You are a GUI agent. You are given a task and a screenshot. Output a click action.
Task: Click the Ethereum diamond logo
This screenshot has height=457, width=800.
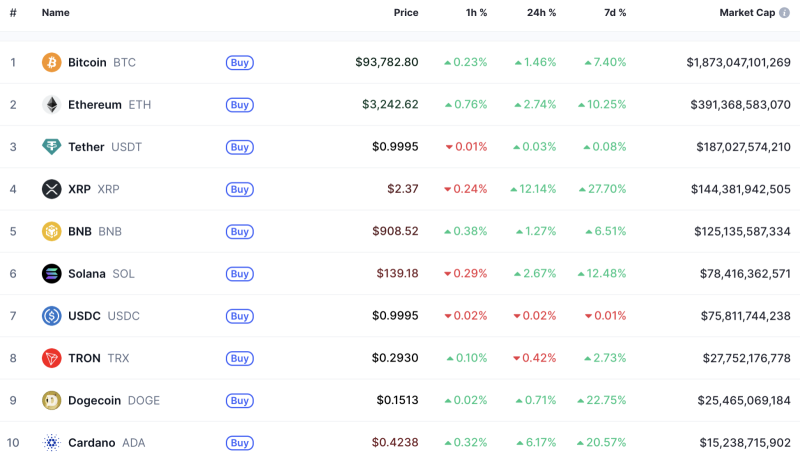[x=52, y=105]
